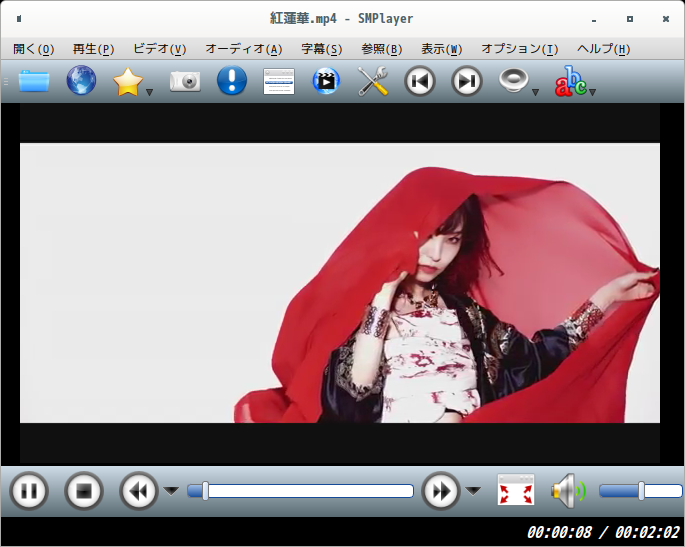Image resolution: width=685 pixels, height=547 pixels.
Task: Jump to next file in playlist
Action: (467, 81)
